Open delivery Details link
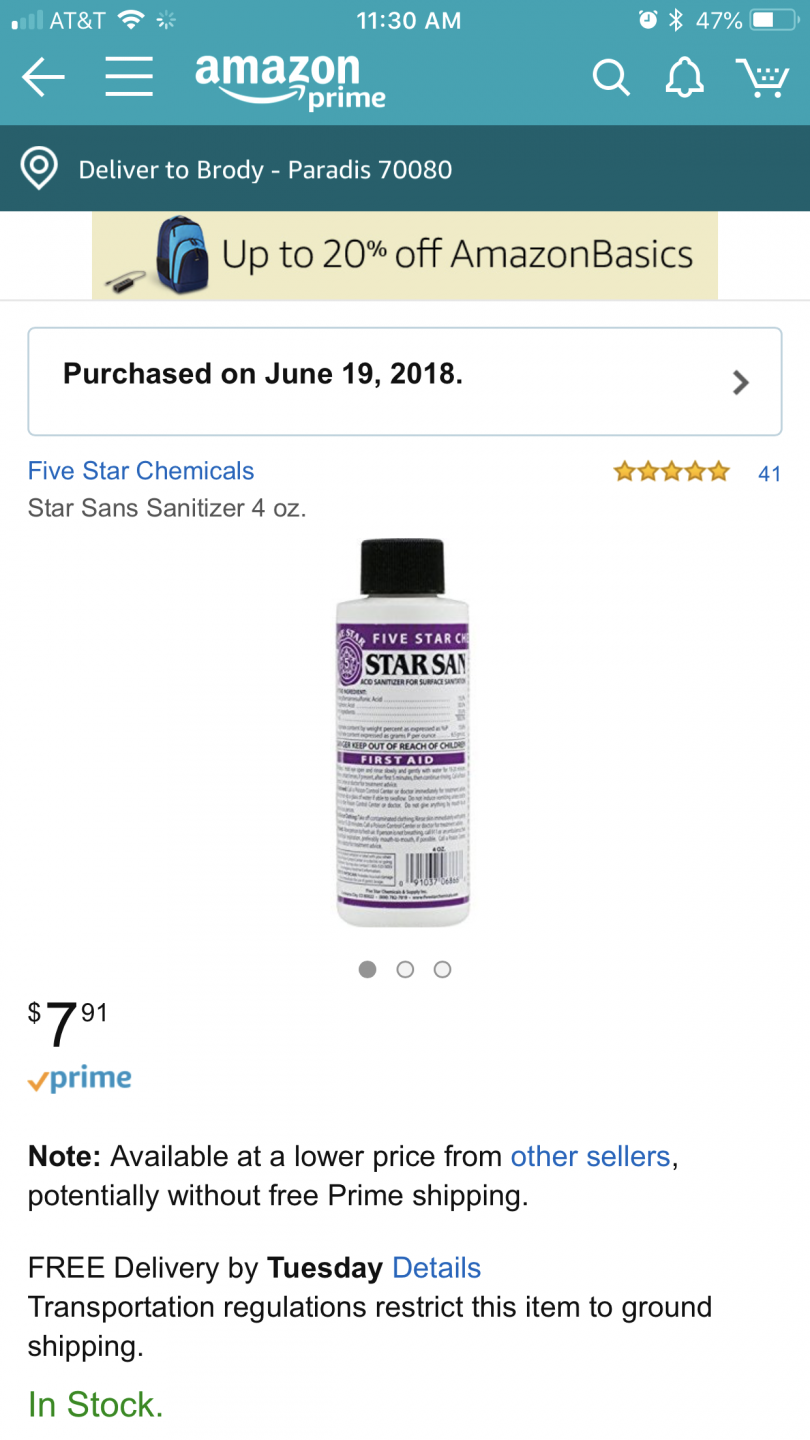 pyautogui.click(x=437, y=1269)
